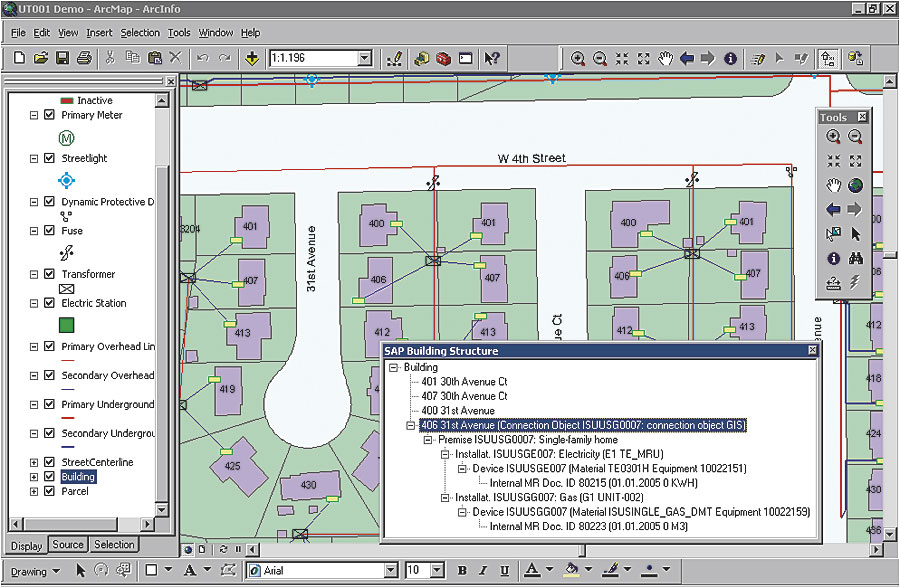Click the Print icon in toolbar
This screenshot has width=900, height=588.
coord(84,59)
